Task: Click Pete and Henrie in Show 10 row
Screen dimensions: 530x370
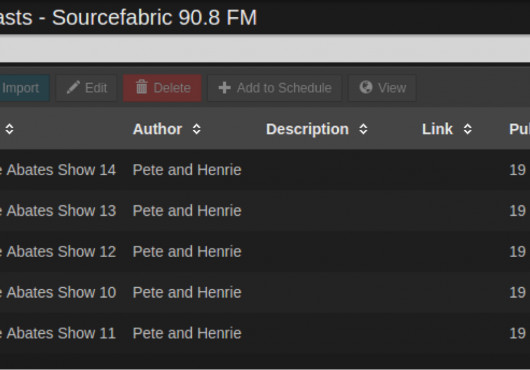Action: pyautogui.click(x=187, y=292)
